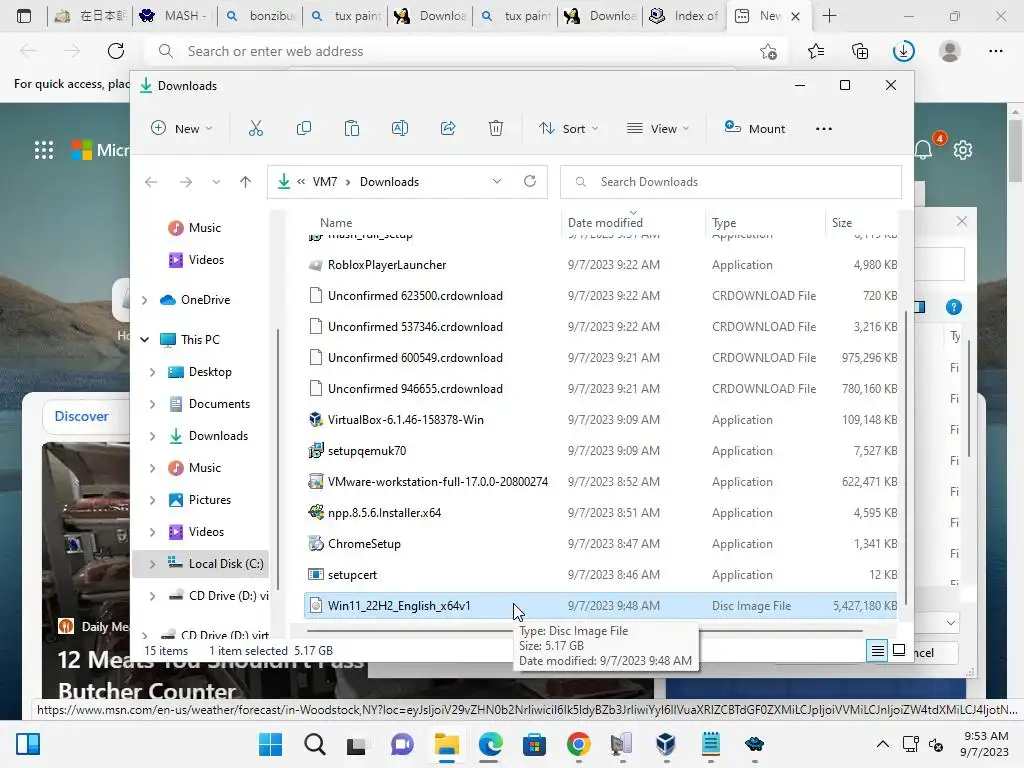Add page to favorites star-plus icon
Viewport: 1024px width, 768px height.
click(769, 51)
